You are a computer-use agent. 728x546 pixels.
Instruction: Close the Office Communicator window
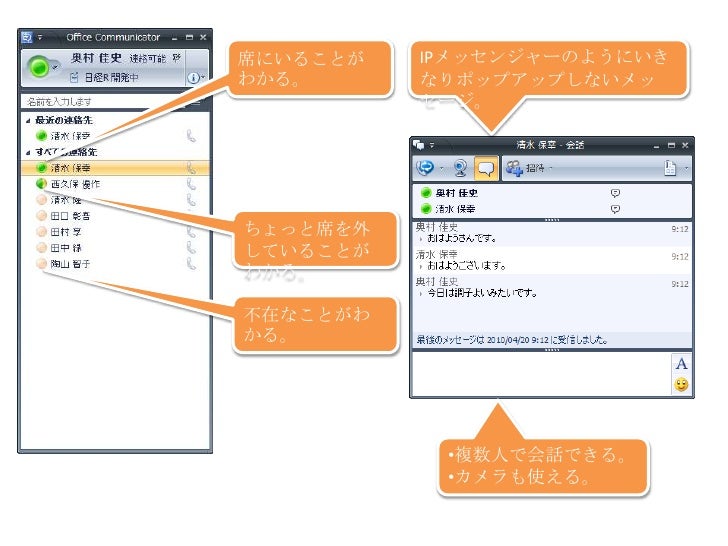coord(203,37)
